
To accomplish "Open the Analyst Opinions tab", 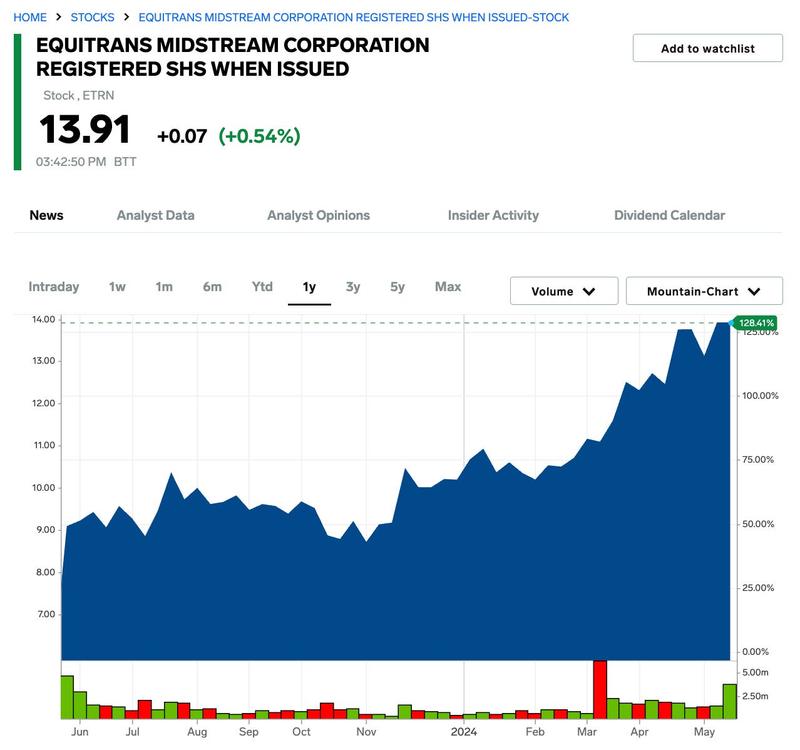I will [318, 215].
